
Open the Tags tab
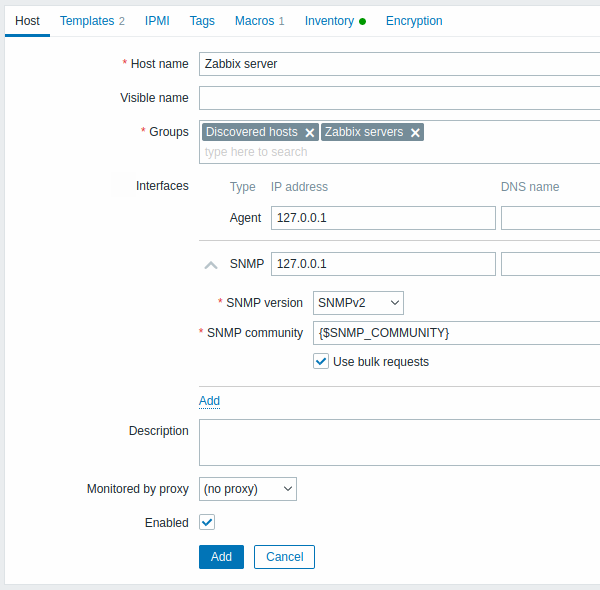[x=202, y=21]
